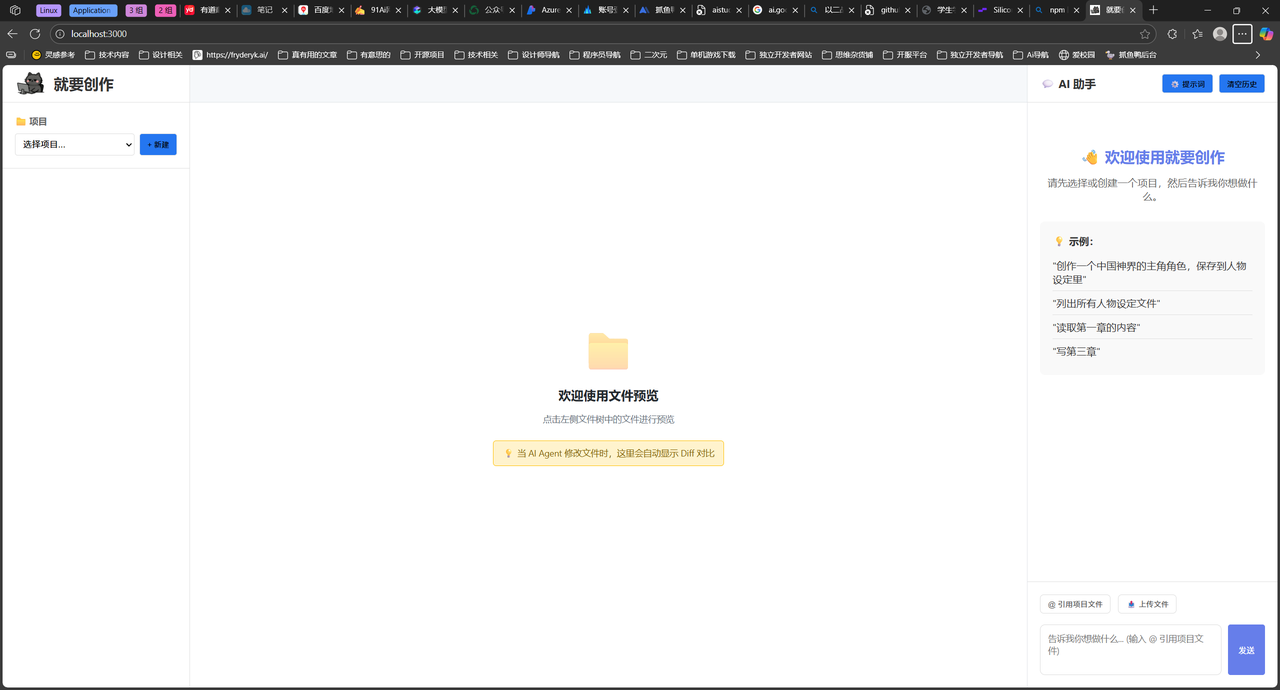The width and height of the screenshot is (1280, 690).
Task: Open the Copilot icon in the browser toolbar
Action: click(x=1266, y=34)
